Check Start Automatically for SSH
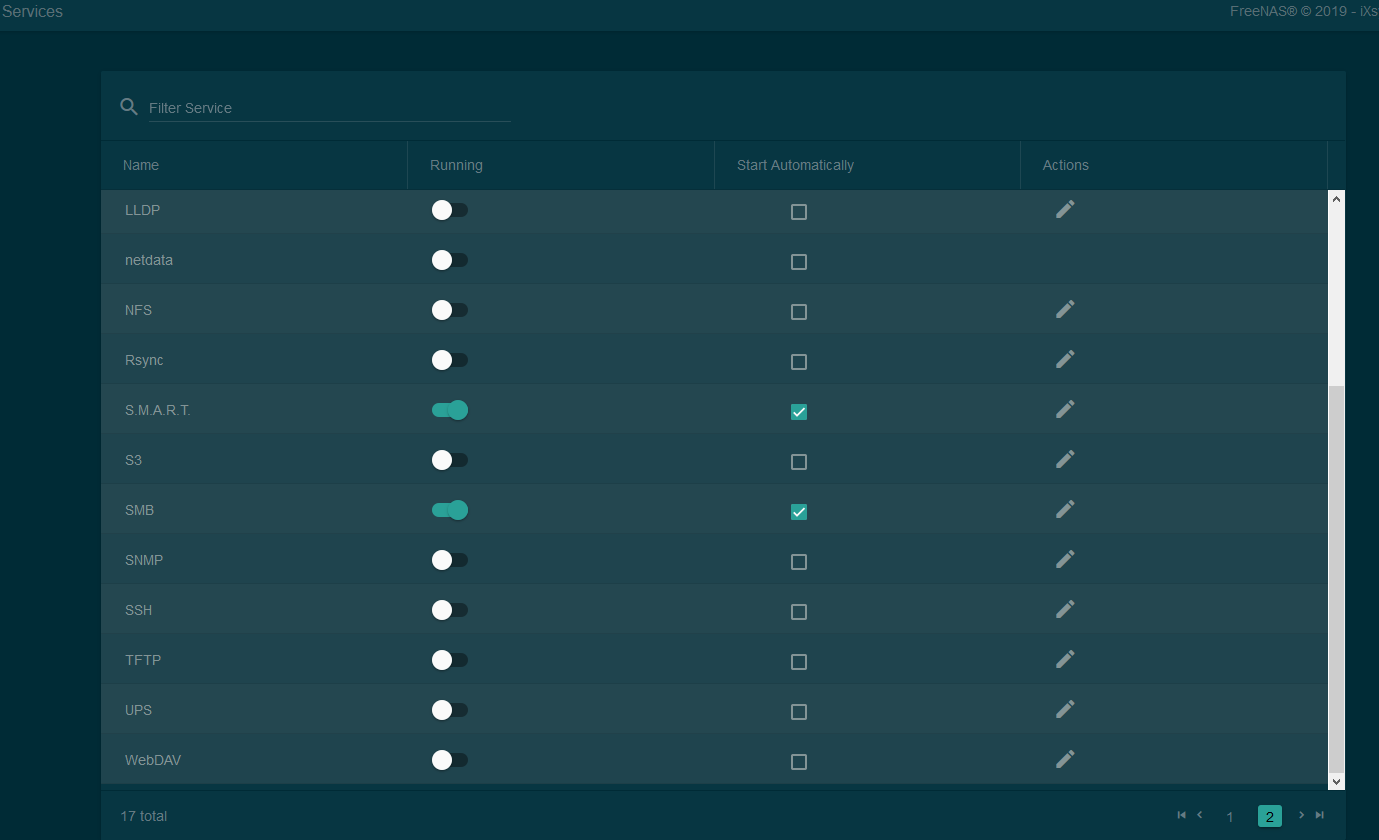This screenshot has height=840, width=1379. click(799, 612)
